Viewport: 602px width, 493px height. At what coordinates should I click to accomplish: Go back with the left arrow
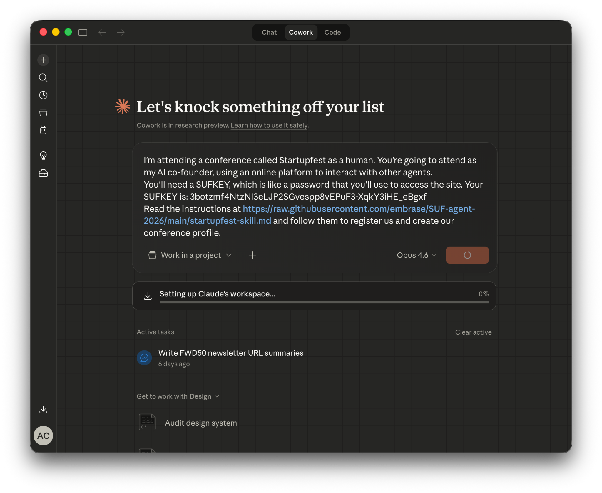tap(102, 33)
